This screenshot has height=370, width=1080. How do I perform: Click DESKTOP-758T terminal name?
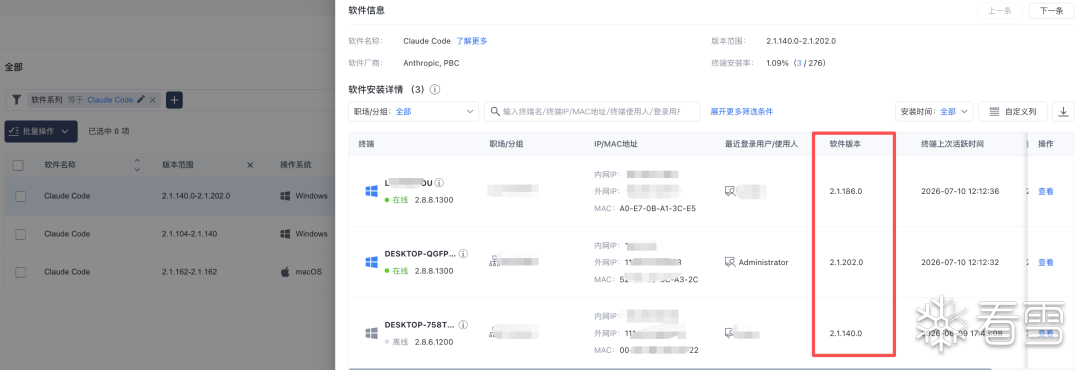tap(419, 325)
